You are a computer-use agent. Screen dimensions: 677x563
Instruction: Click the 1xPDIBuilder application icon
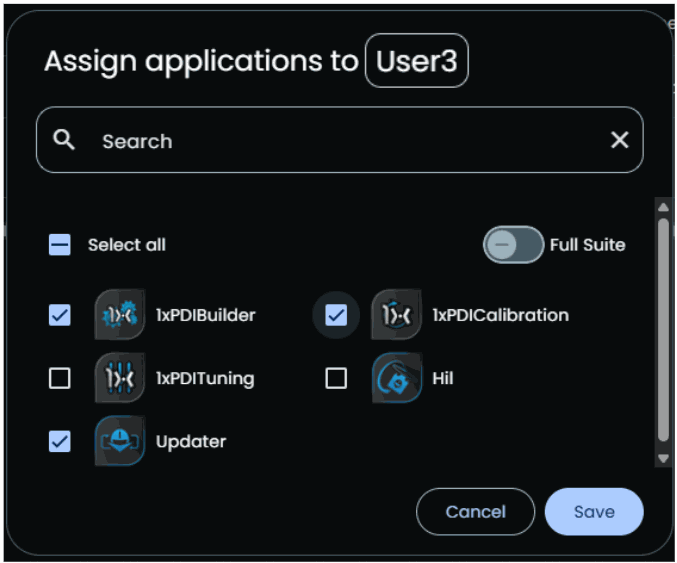pos(120,315)
